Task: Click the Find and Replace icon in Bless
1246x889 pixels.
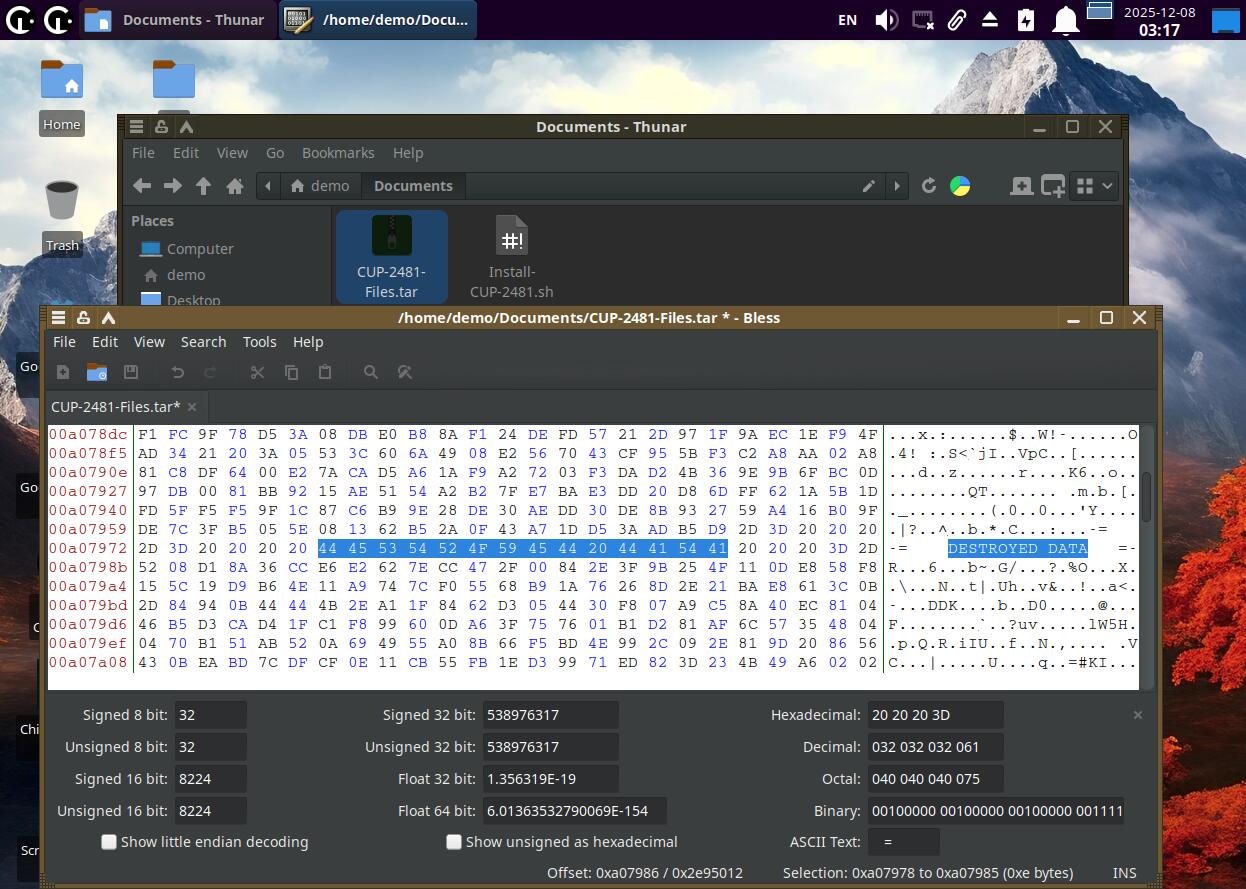Action: [405, 372]
